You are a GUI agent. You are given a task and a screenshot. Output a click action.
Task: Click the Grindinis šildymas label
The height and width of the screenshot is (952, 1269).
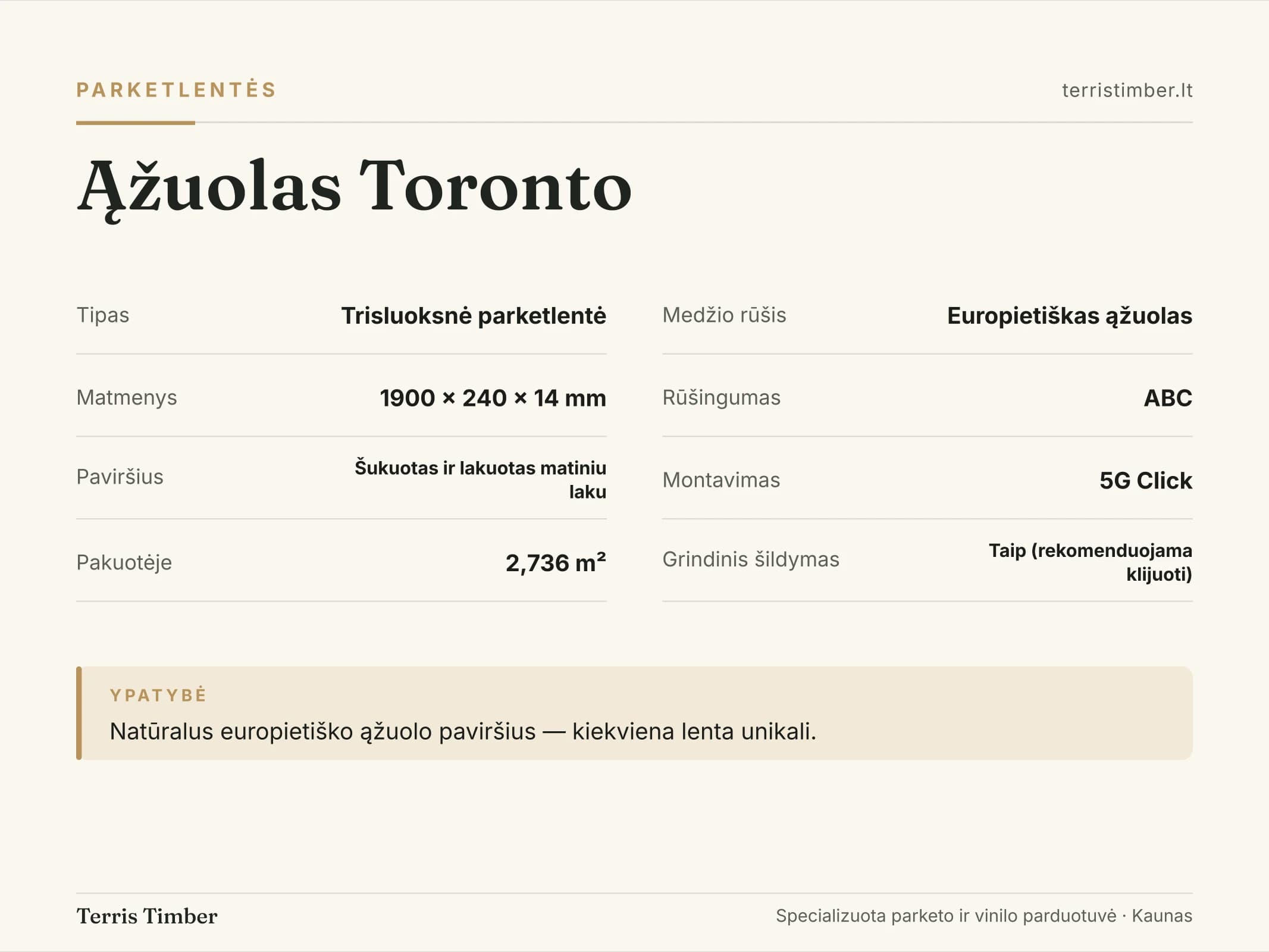pyautogui.click(x=751, y=560)
